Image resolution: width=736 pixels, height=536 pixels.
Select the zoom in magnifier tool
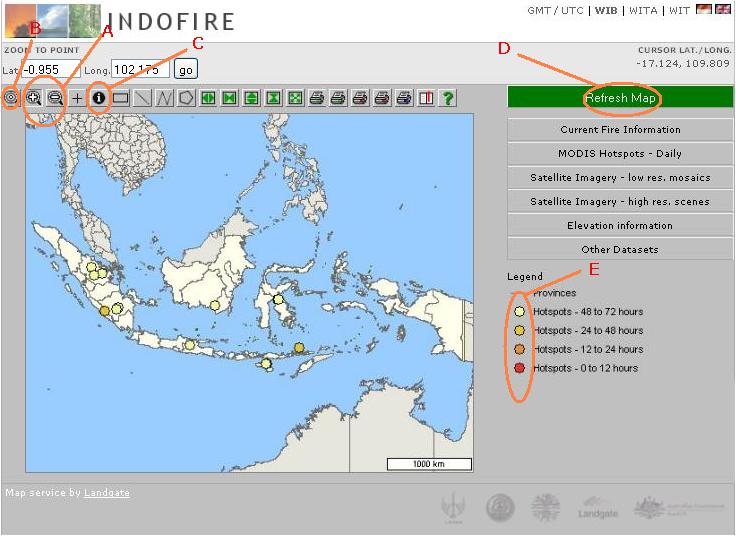coord(34,98)
